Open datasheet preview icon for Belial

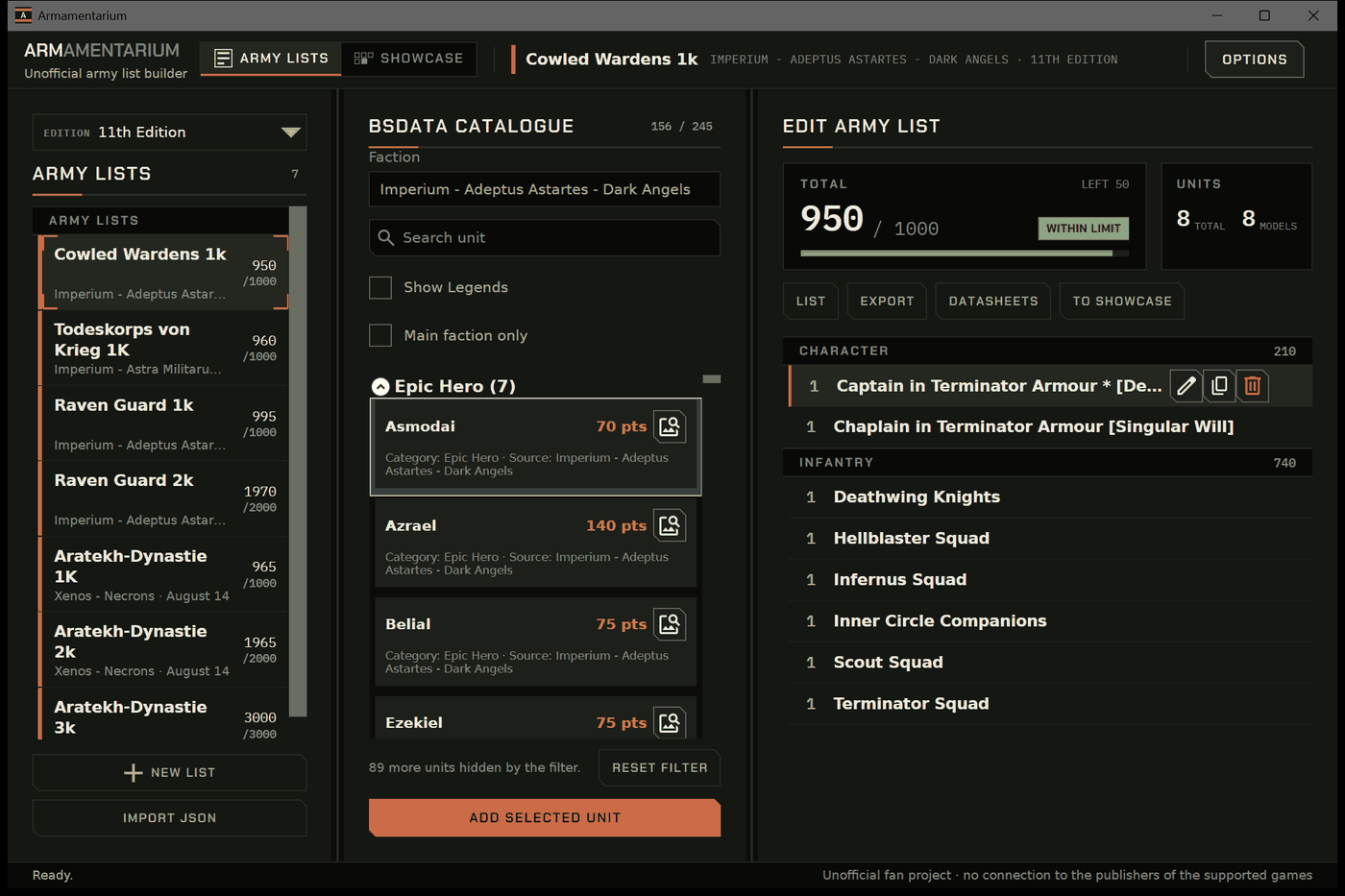tap(670, 624)
